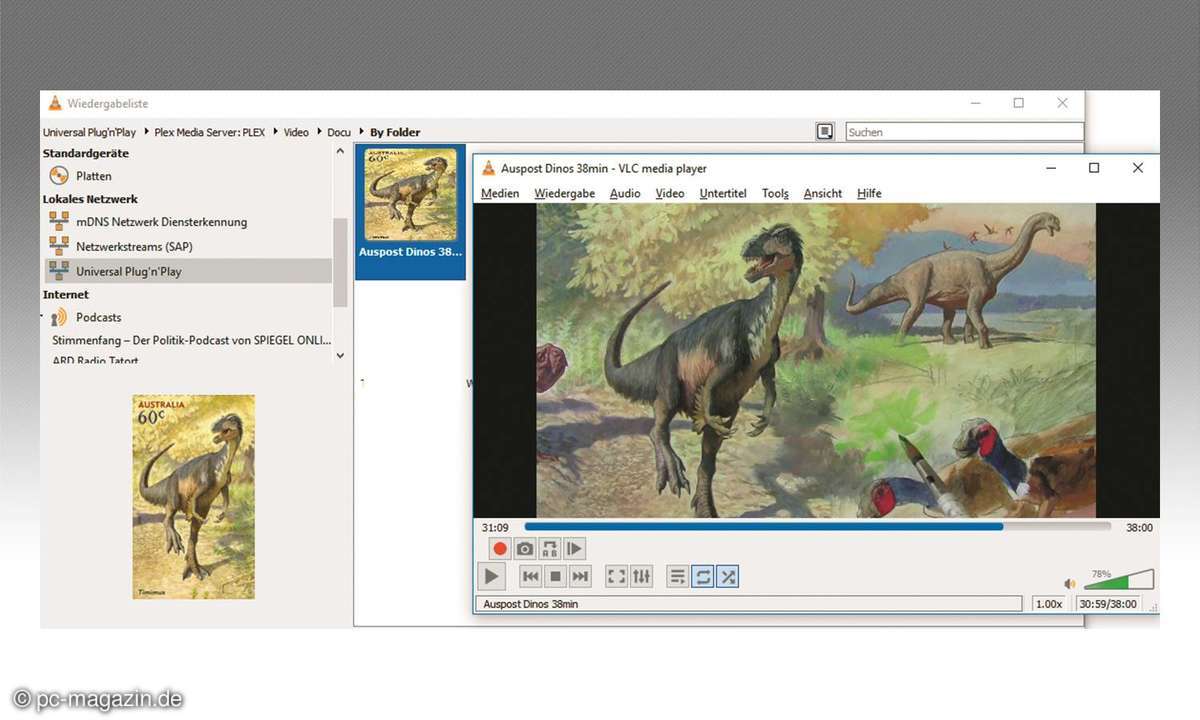This screenshot has width=1200, height=720.
Task: Click the 30:59/38:00 time display
Action: click(1108, 604)
